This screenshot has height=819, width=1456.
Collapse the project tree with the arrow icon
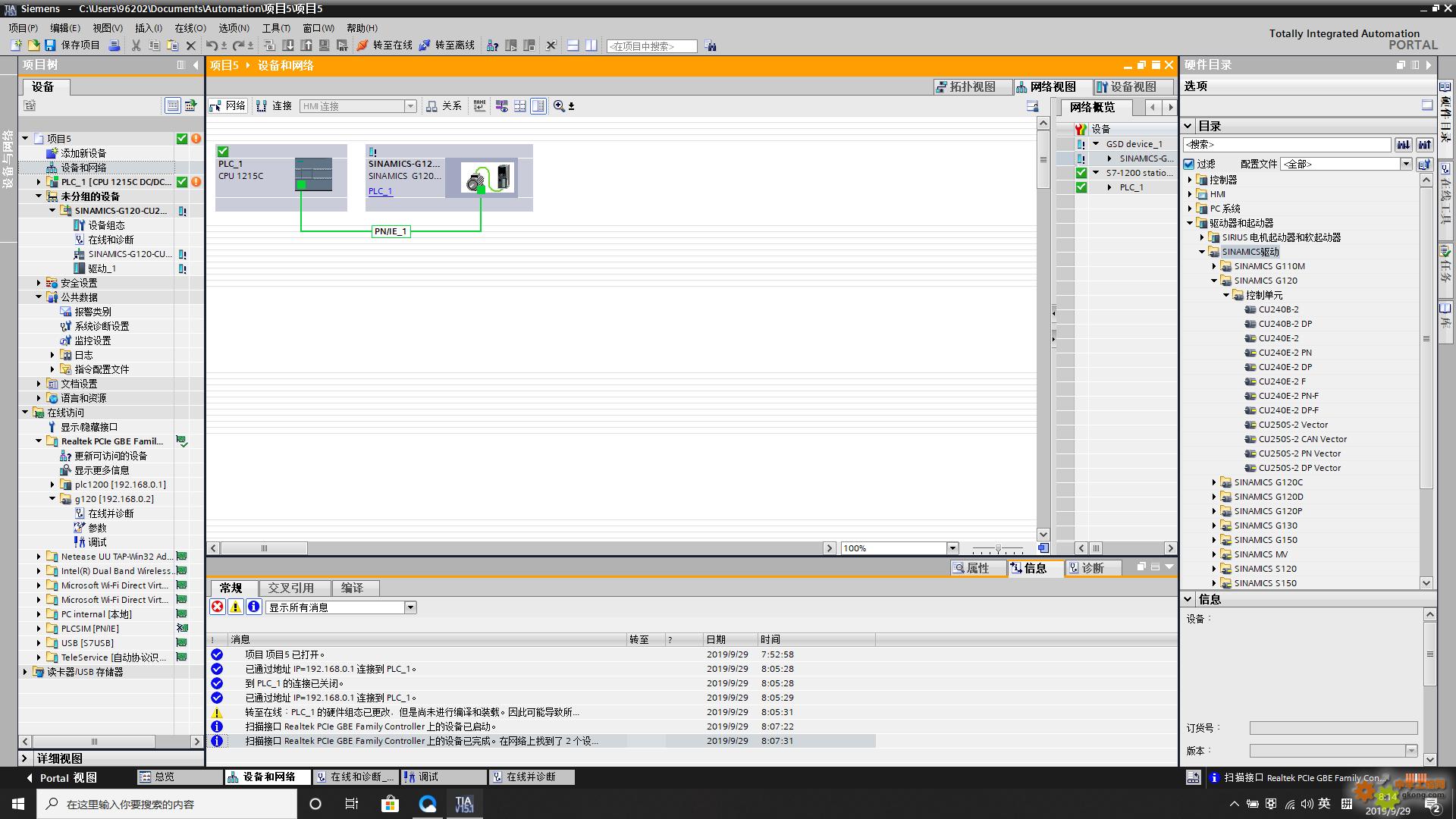[196, 65]
